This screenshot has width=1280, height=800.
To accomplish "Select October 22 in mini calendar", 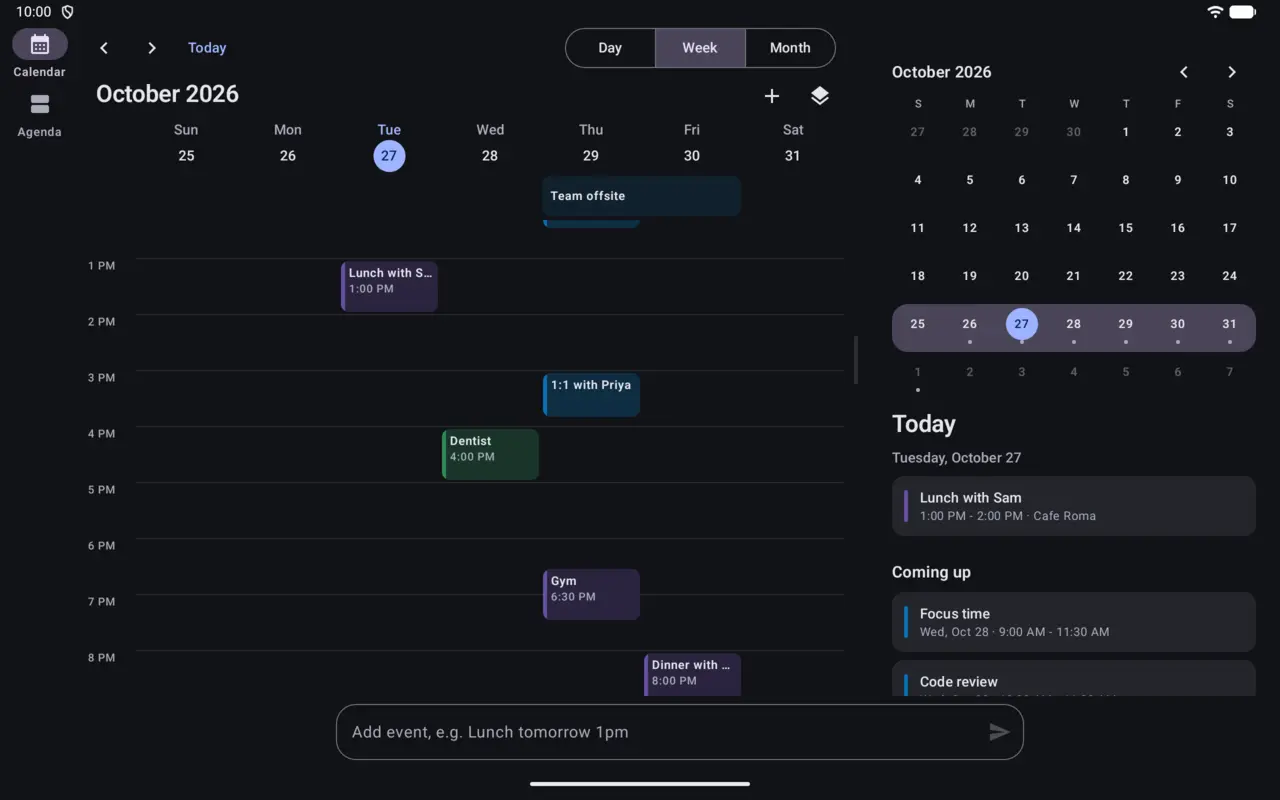I will tap(1126, 276).
